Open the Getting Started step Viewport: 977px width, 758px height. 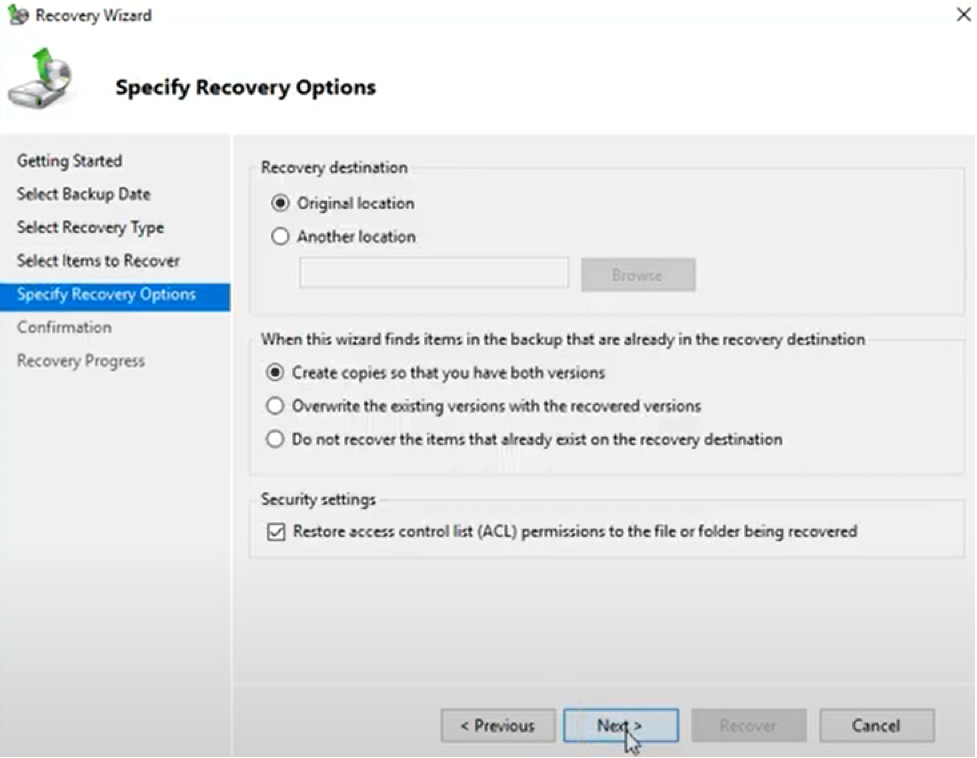click(x=70, y=161)
